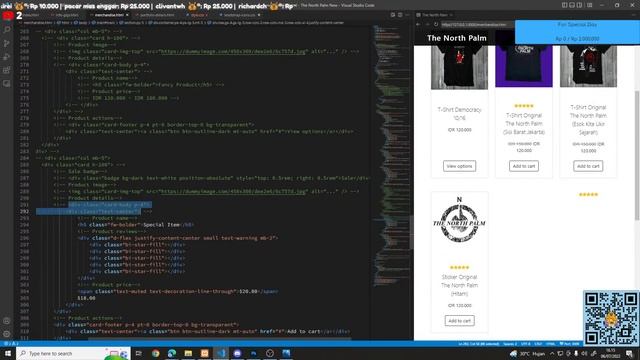
Task: Open the Run and Debug view
Action: point(7,57)
